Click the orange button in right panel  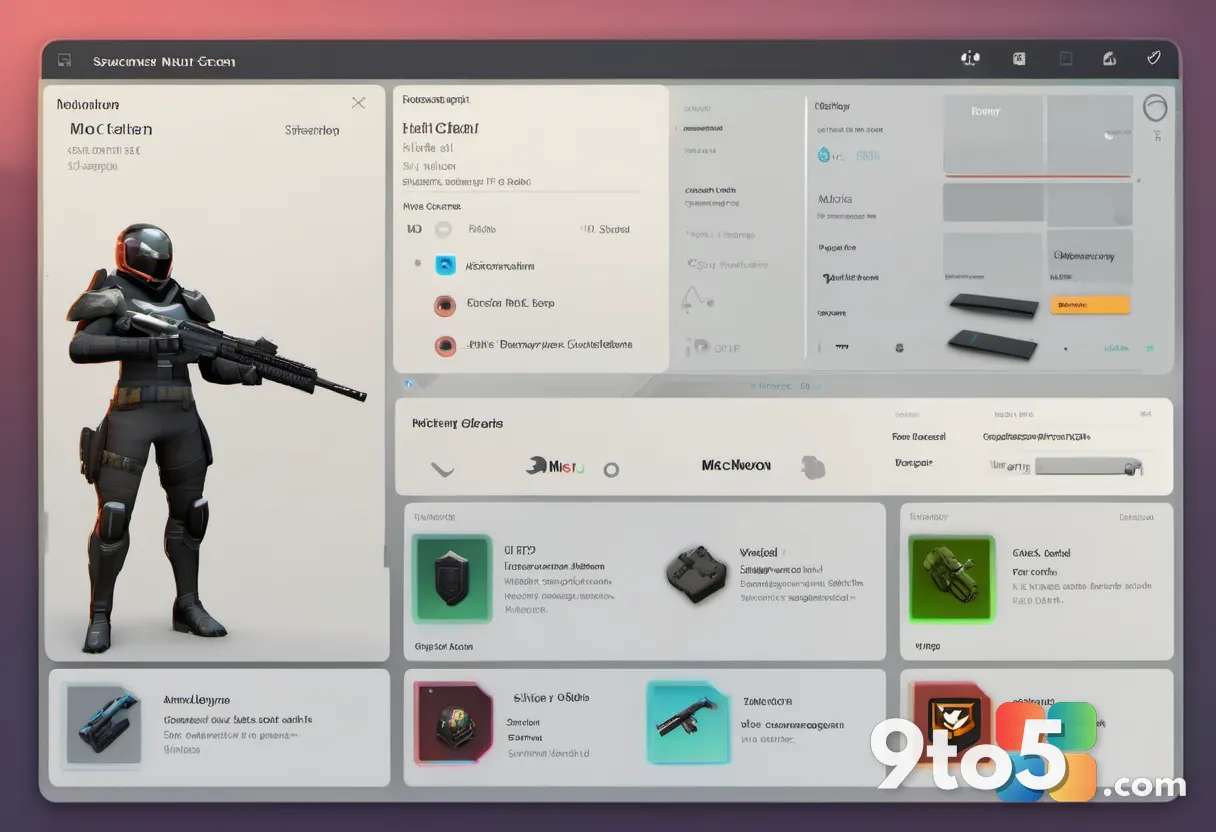pyautogui.click(x=1090, y=304)
